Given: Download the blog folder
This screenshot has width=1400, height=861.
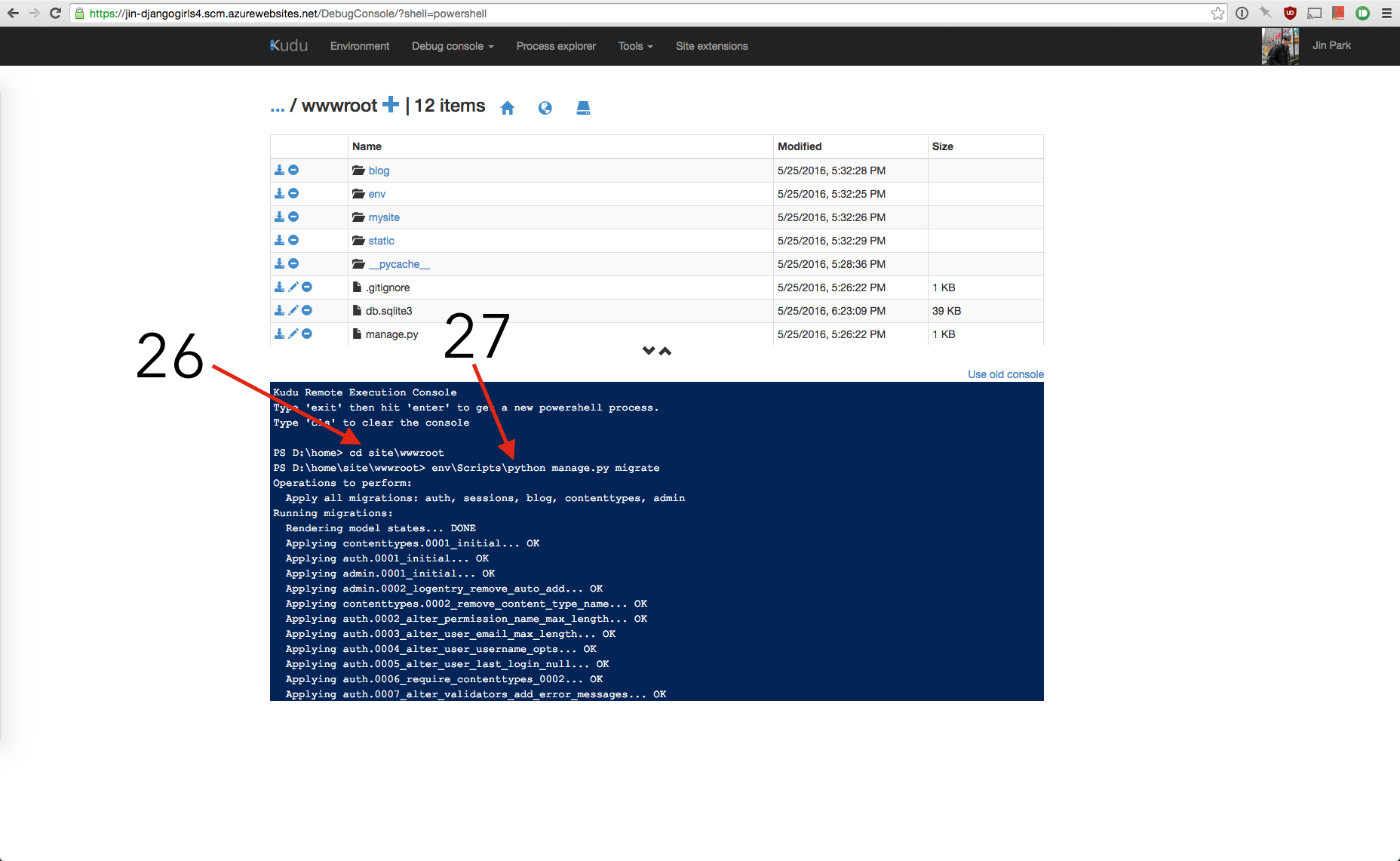Looking at the screenshot, I should point(279,171).
